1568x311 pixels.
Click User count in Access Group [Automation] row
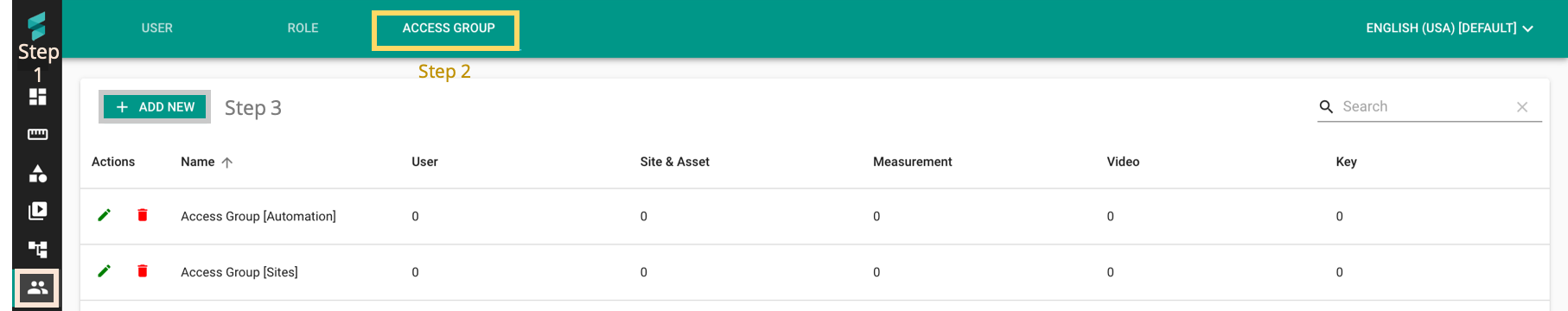(x=415, y=216)
